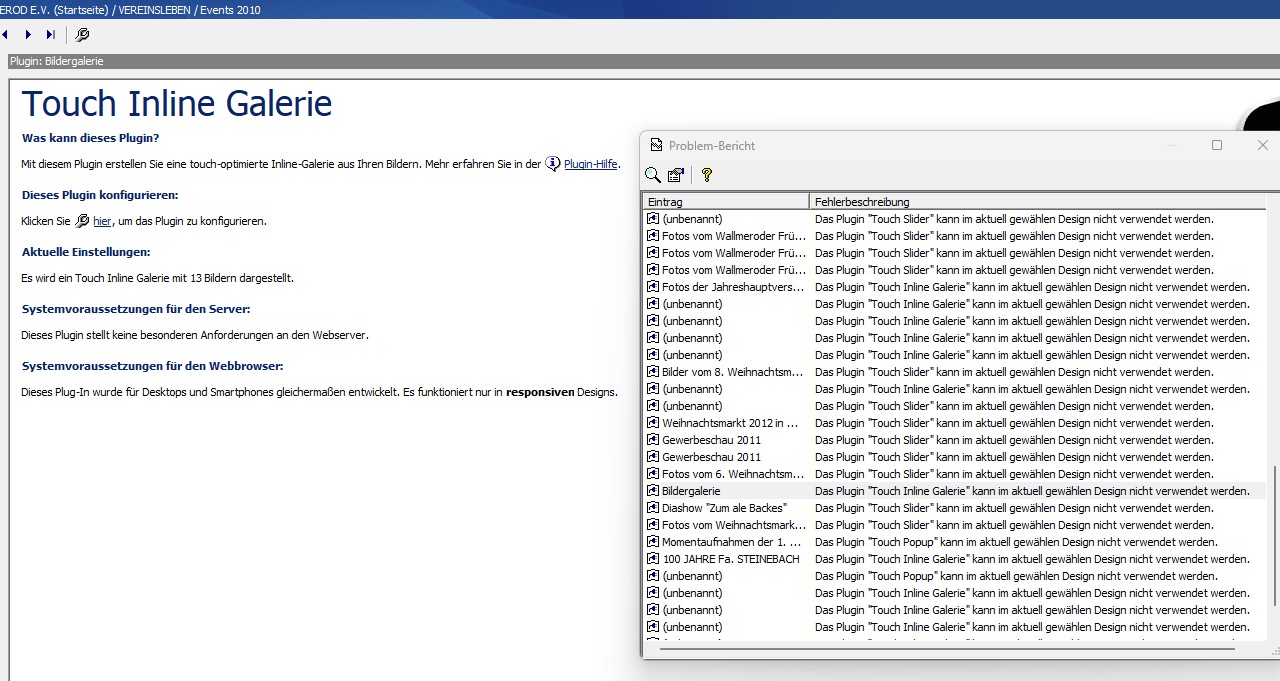This screenshot has height=681, width=1280.
Task: Click the Touch Popup error text for Momentaufnahmen
Action: (x=1016, y=542)
